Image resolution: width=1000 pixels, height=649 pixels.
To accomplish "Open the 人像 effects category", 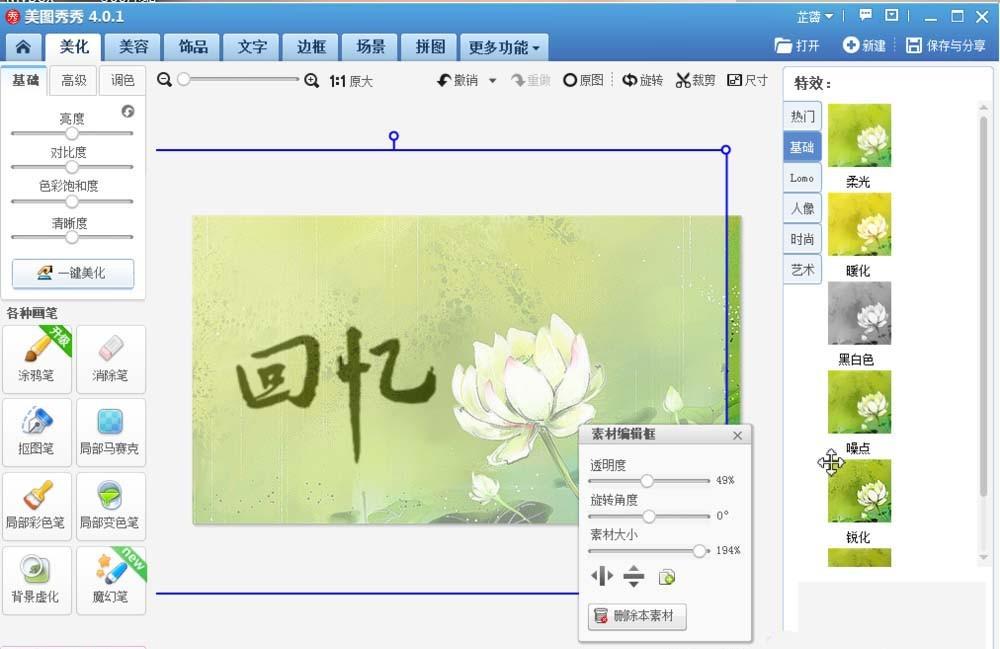I will pos(801,208).
